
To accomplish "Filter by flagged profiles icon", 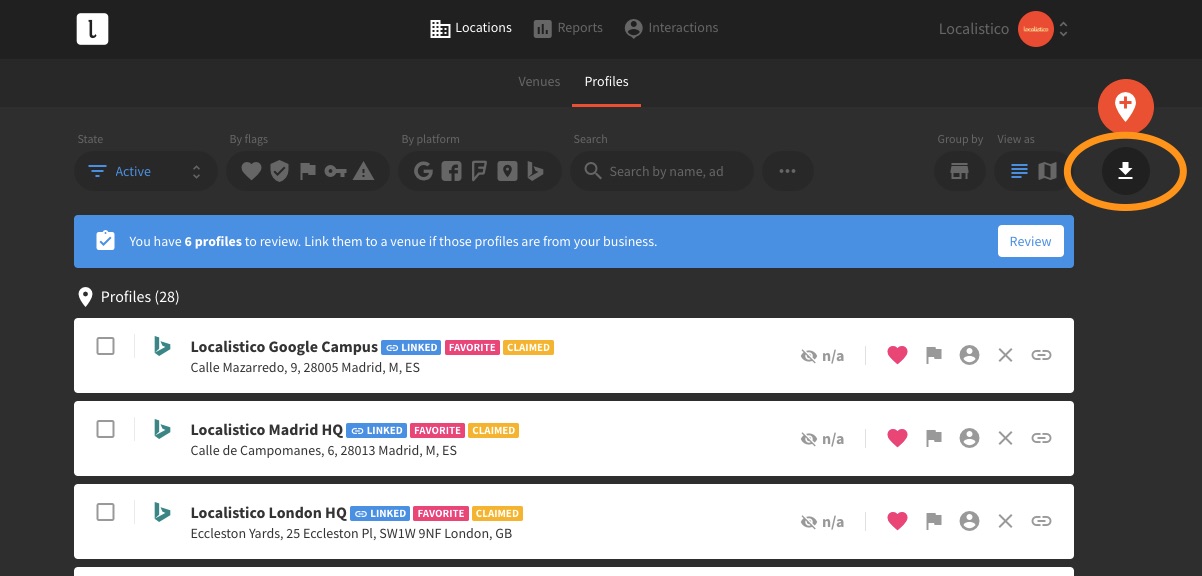I will coord(307,172).
